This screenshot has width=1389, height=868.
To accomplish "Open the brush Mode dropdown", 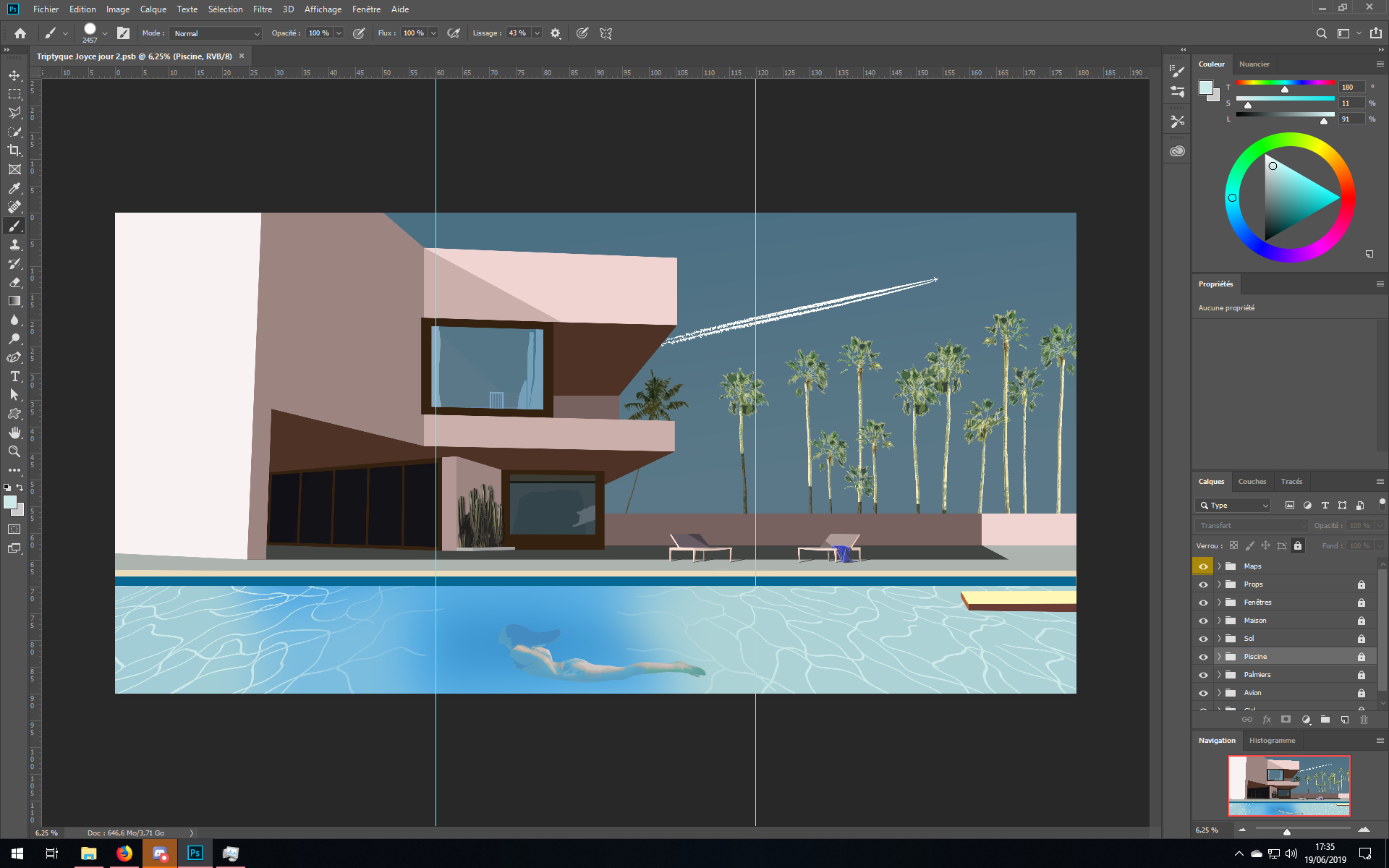I will 216,33.
